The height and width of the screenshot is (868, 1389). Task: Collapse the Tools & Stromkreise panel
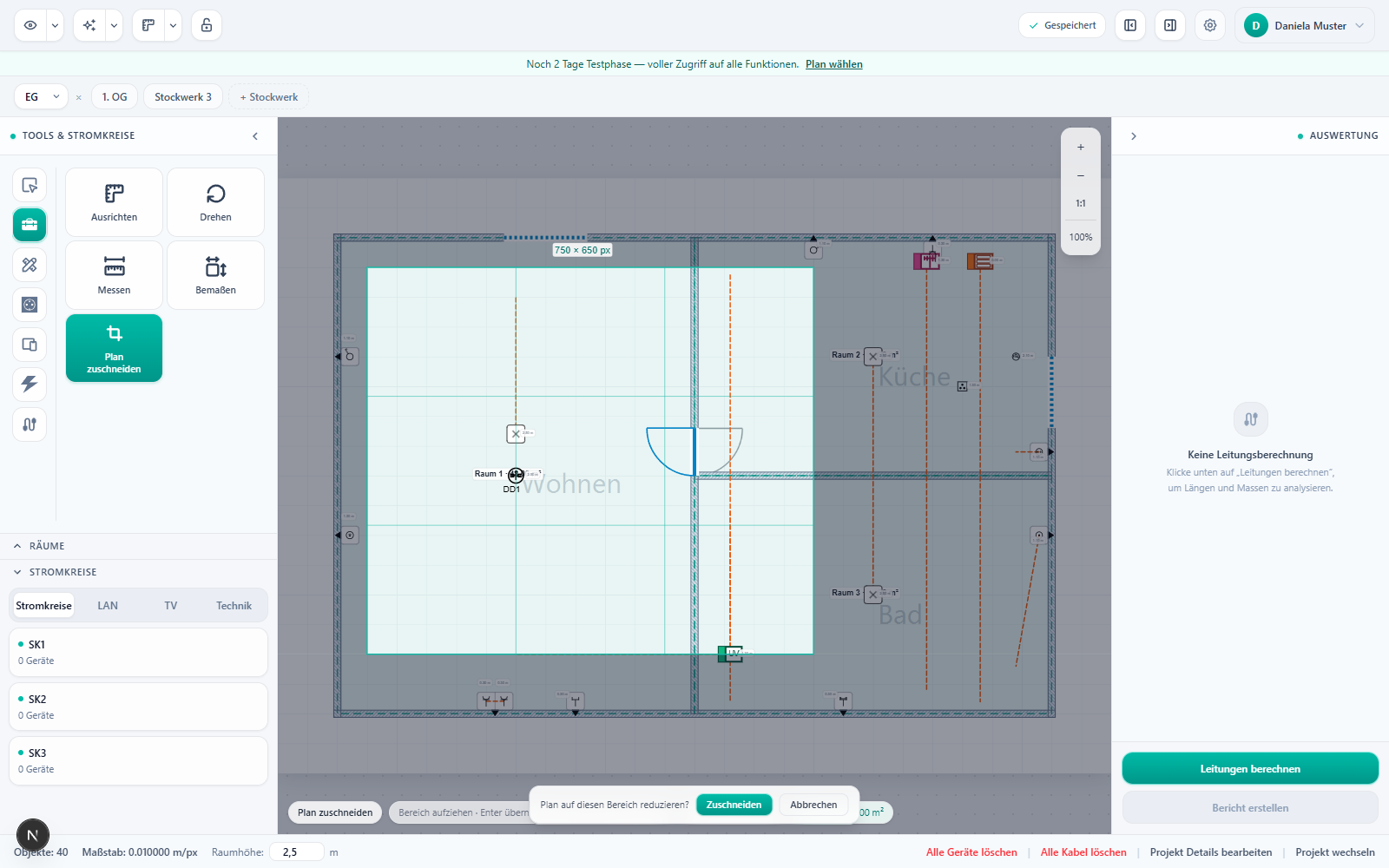click(x=255, y=136)
